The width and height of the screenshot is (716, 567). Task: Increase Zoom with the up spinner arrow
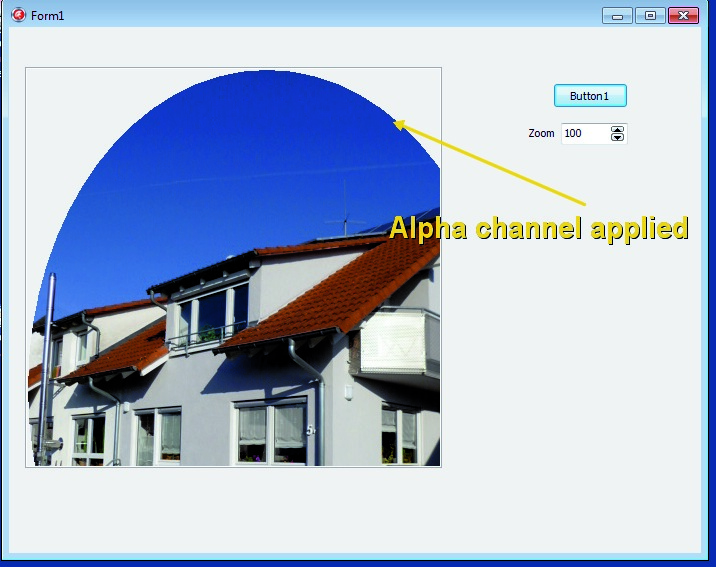pos(617,130)
